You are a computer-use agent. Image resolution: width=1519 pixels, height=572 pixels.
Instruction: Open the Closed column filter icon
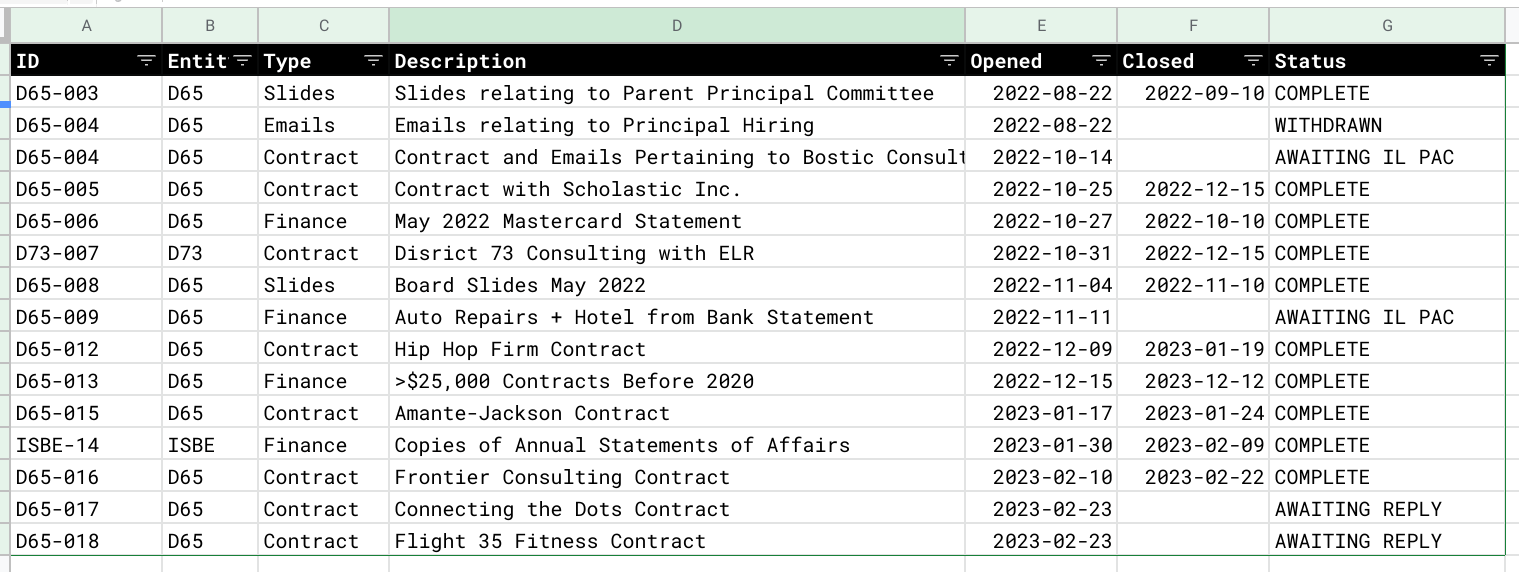[x=1253, y=61]
